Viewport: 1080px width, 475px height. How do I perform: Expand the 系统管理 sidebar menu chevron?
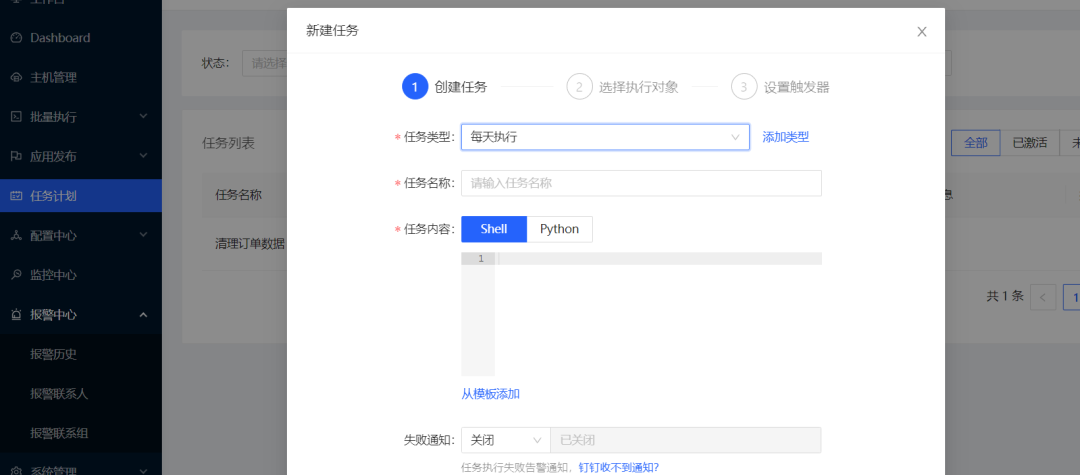143,471
